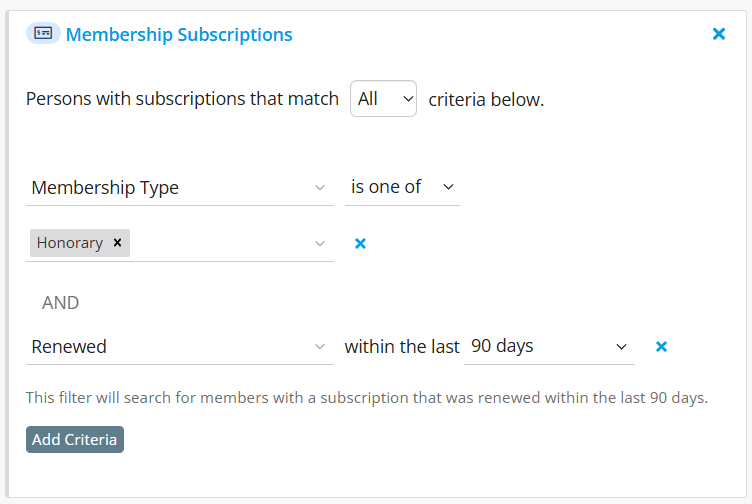Remove the Honorary tag with its x
The height and width of the screenshot is (504, 752).
click(118, 243)
